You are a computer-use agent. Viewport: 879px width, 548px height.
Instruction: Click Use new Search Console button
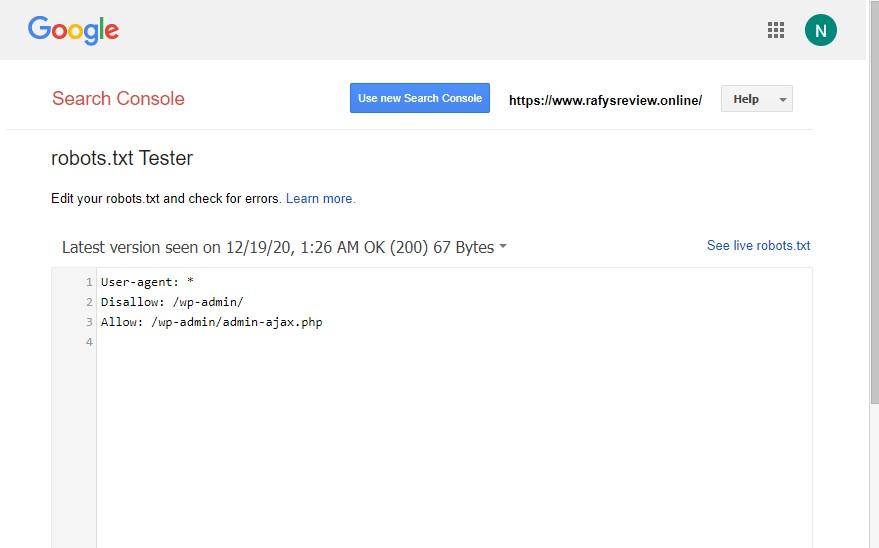(x=420, y=98)
